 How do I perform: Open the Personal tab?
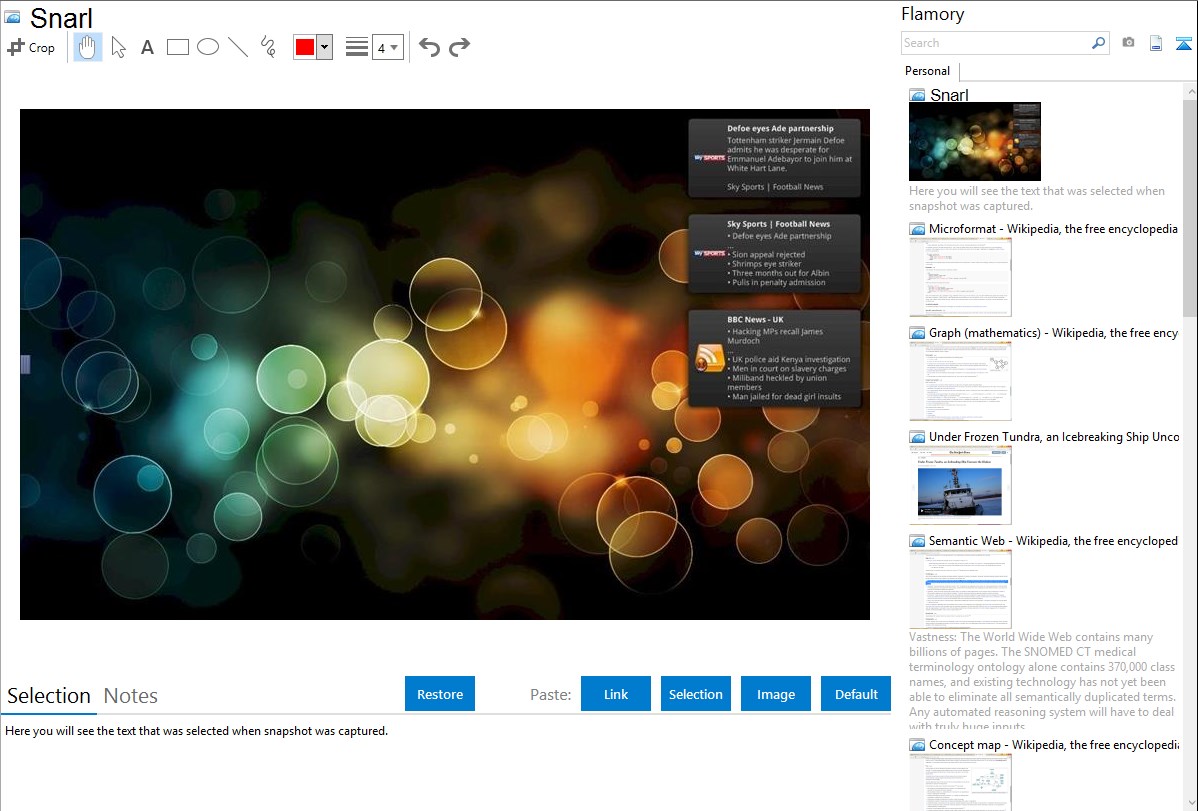pyautogui.click(x=927, y=71)
